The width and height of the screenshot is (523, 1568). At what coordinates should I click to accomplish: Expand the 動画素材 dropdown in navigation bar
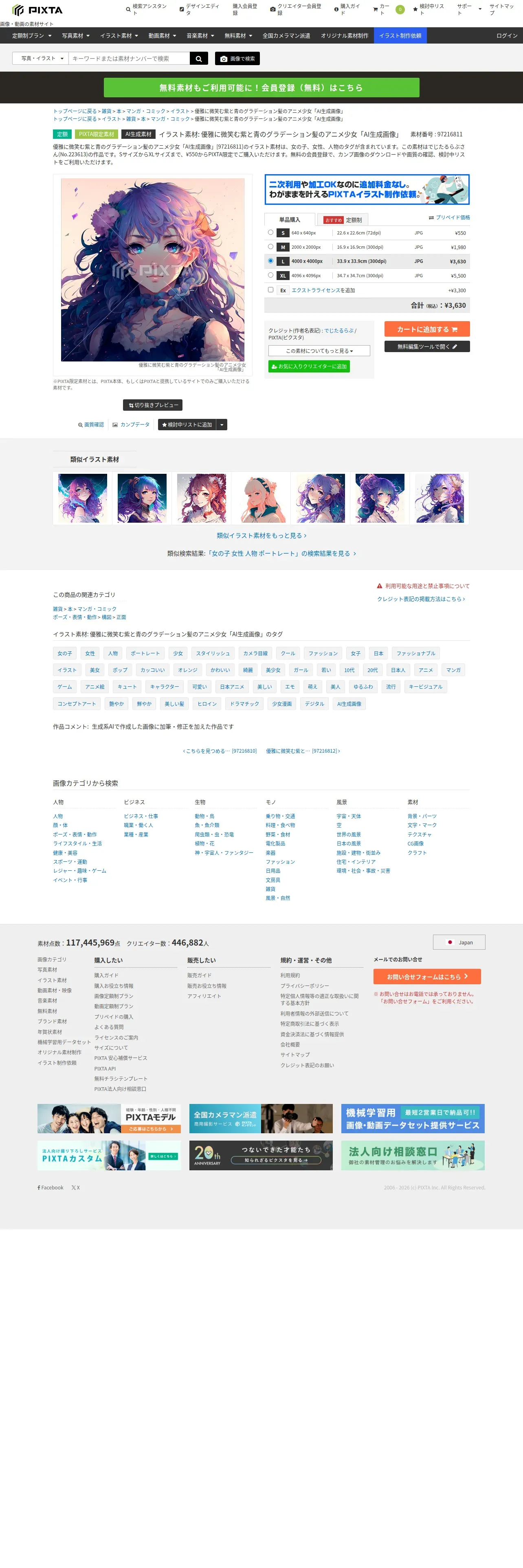(x=162, y=36)
